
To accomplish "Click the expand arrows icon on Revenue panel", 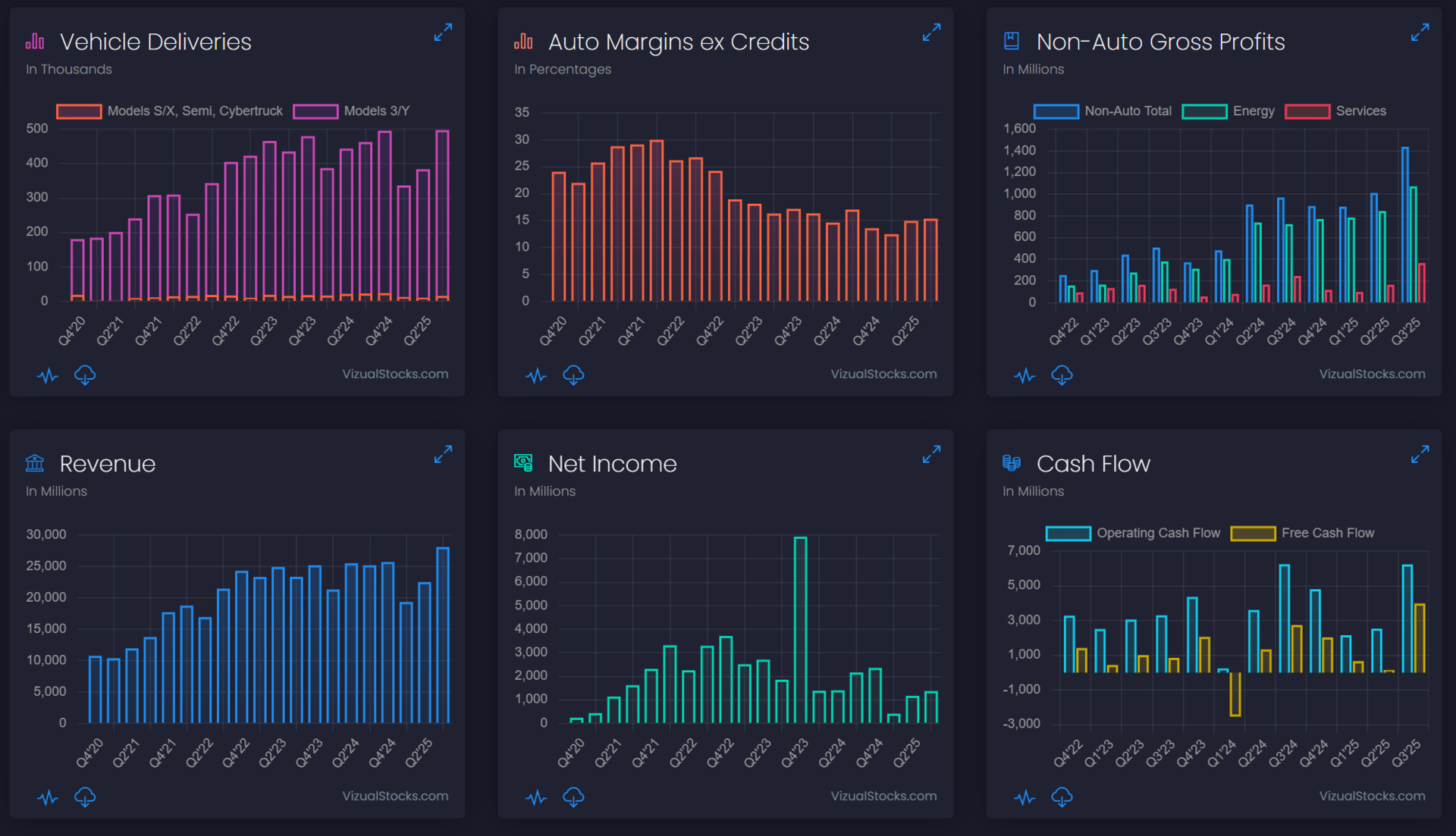I will click(443, 455).
